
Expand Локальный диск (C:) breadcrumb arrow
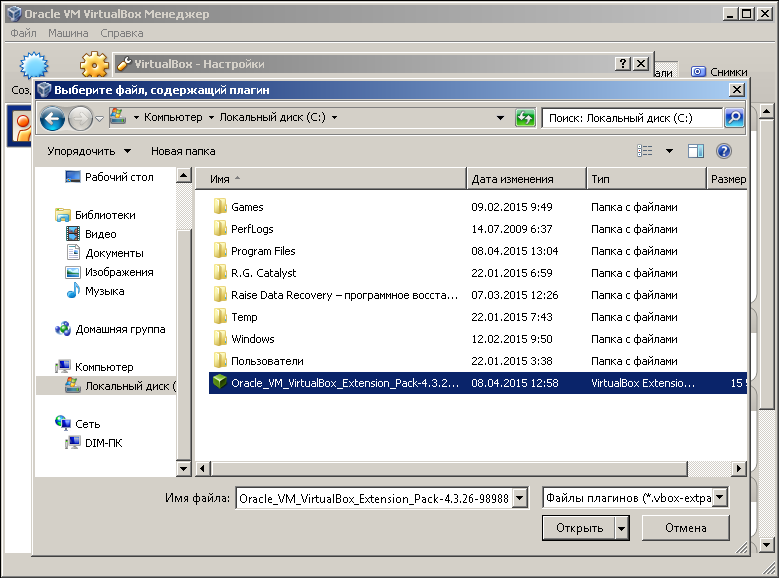click(334, 117)
